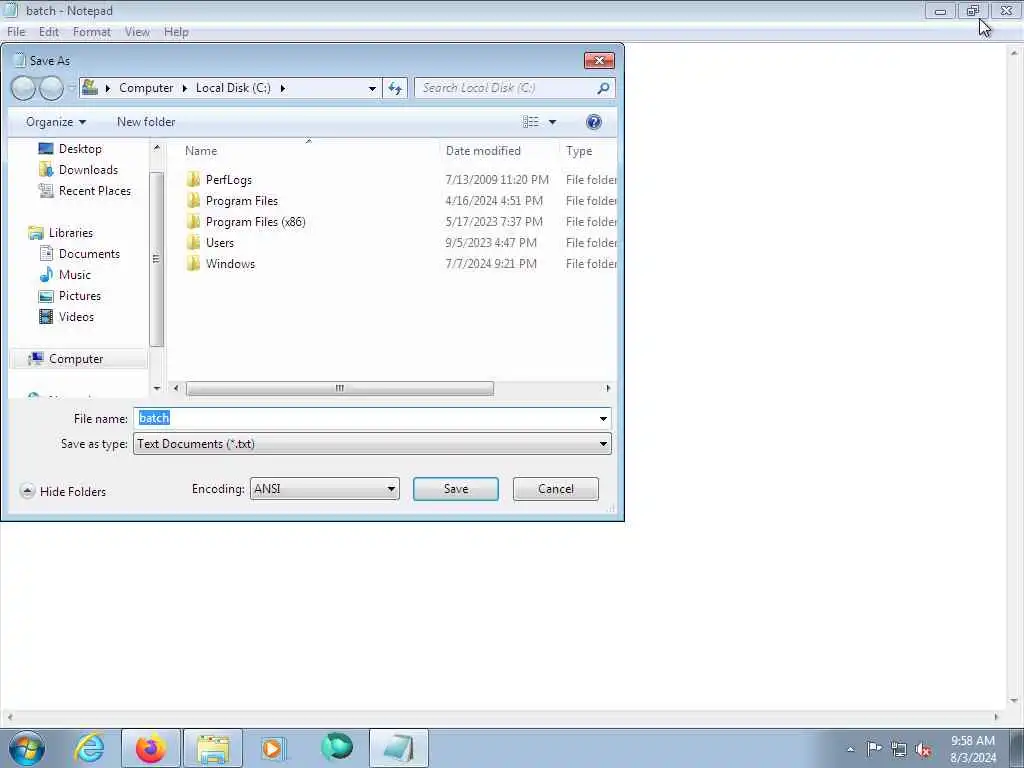Viewport: 1024px width, 768px height.
Task: Open the View menu in Notepad
Action: click(137, 31)
